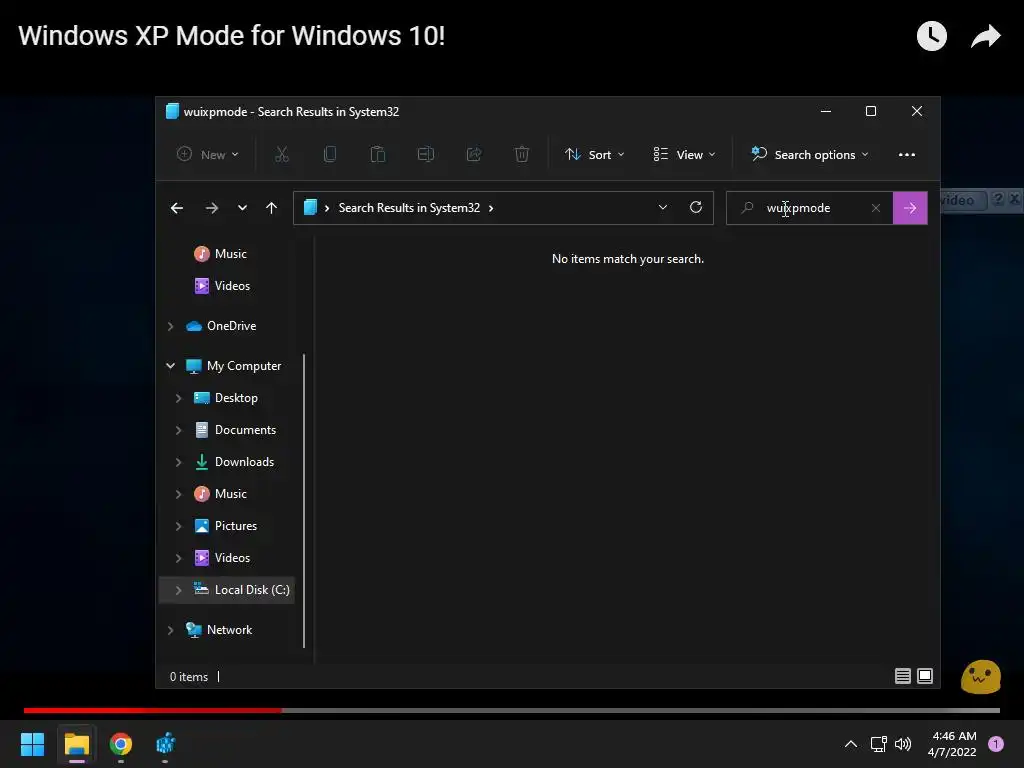The width and height of the screenshot is (1024, 768).
Task: Open Videos under My Computer
Action: [x=223, y=558]
